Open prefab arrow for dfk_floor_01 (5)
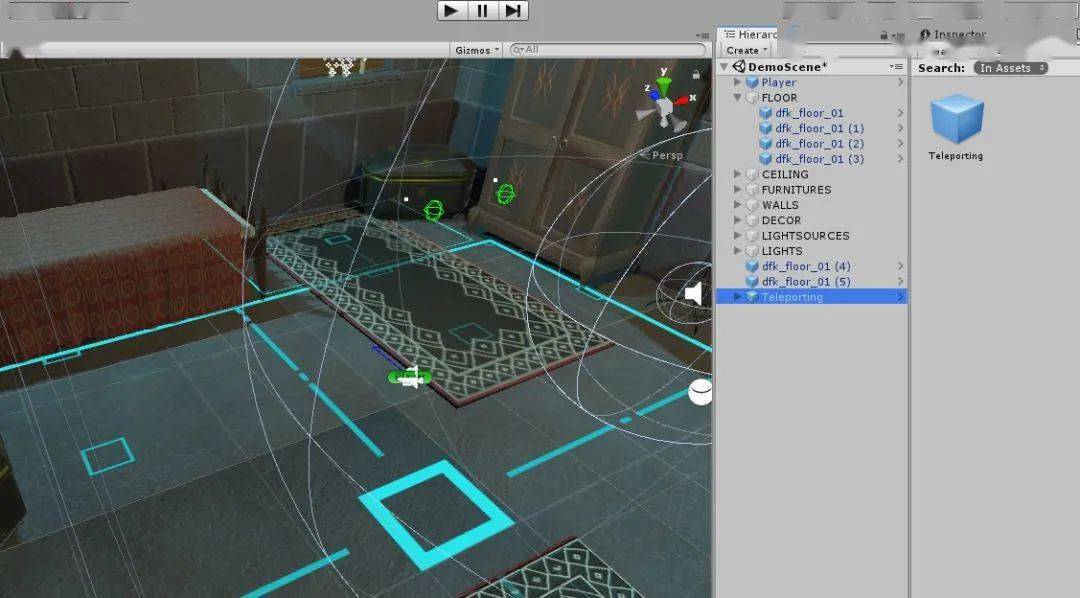Screen dimensions: 1080x598 pos(900,281)
